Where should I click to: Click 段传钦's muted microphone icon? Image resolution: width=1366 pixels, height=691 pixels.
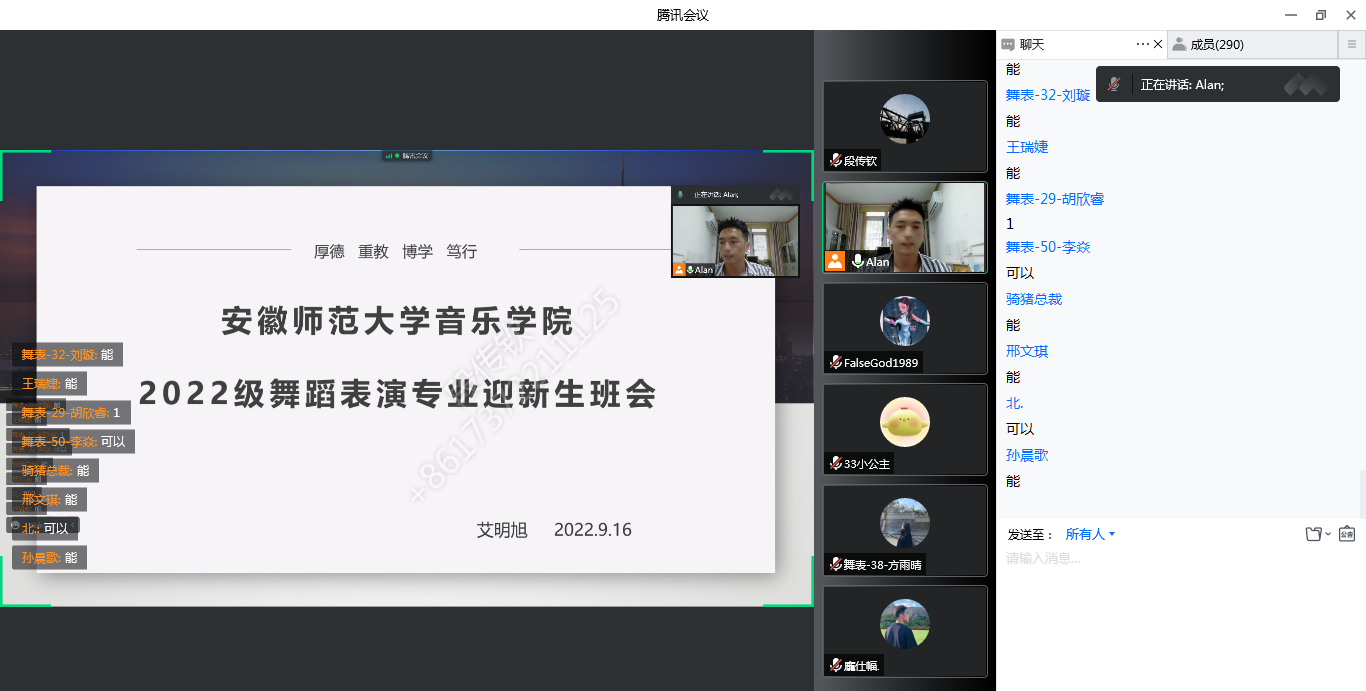click(x=835, y=161)
